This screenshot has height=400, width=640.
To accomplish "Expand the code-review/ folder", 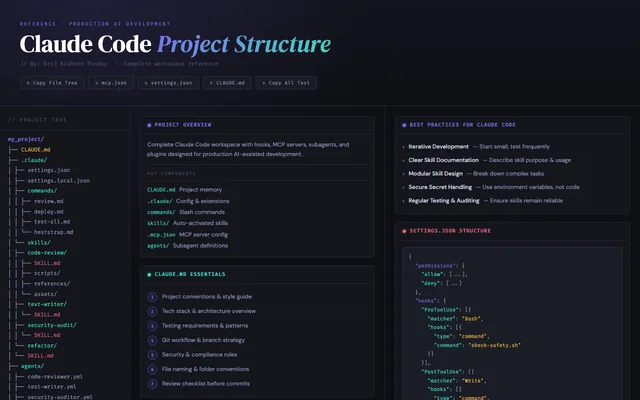I will pos(47,253).
